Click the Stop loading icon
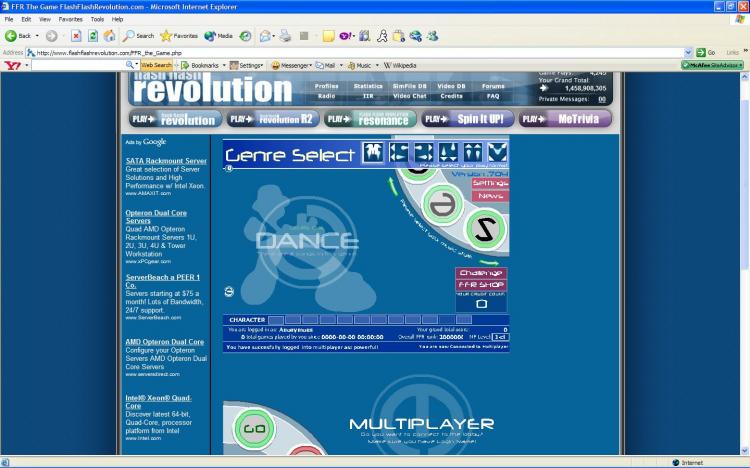 point(76,36)
